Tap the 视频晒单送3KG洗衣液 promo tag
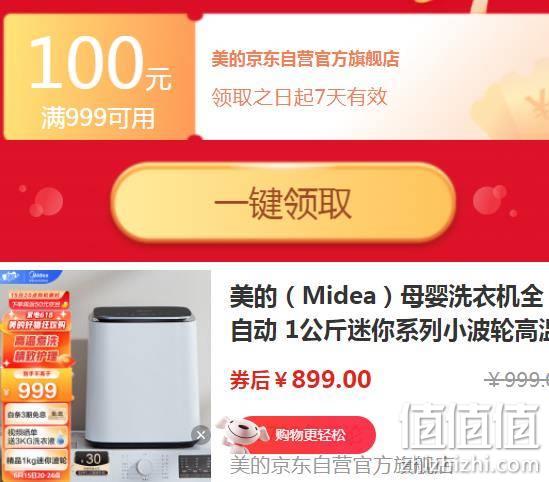 point(36,436)
